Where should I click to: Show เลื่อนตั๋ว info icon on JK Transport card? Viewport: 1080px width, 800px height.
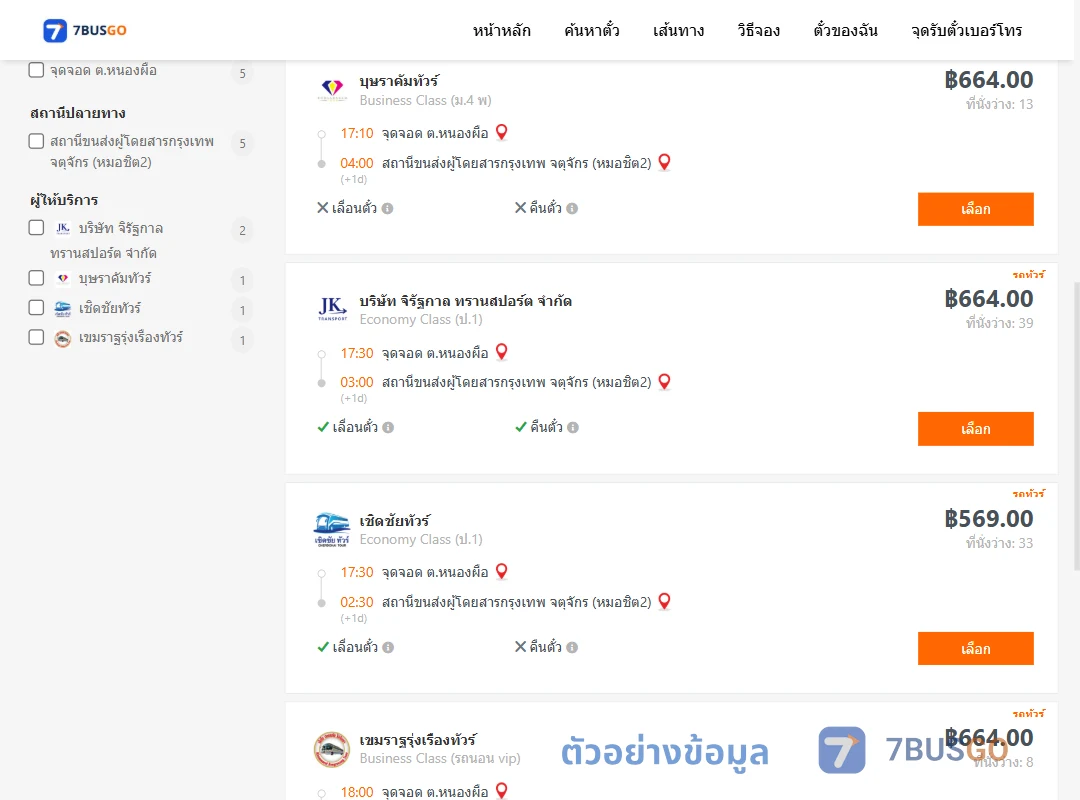[x=388, y=427]
